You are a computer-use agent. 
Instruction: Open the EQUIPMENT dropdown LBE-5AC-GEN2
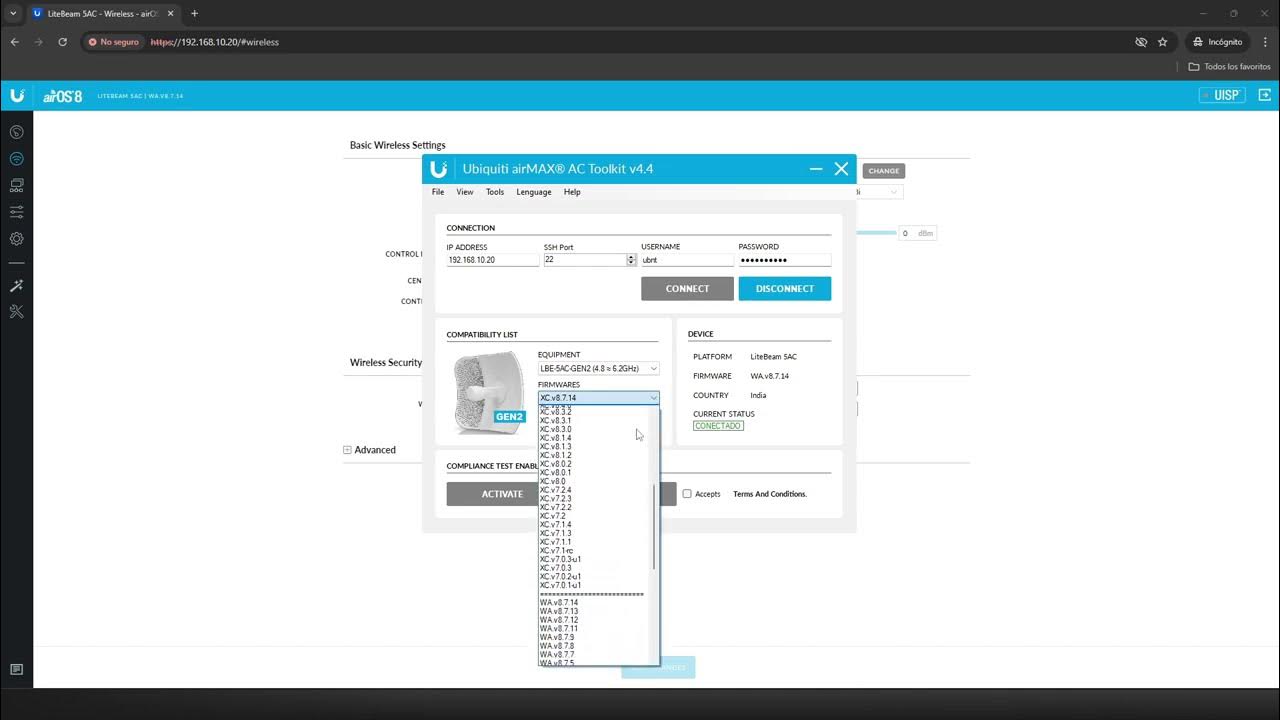598,369
